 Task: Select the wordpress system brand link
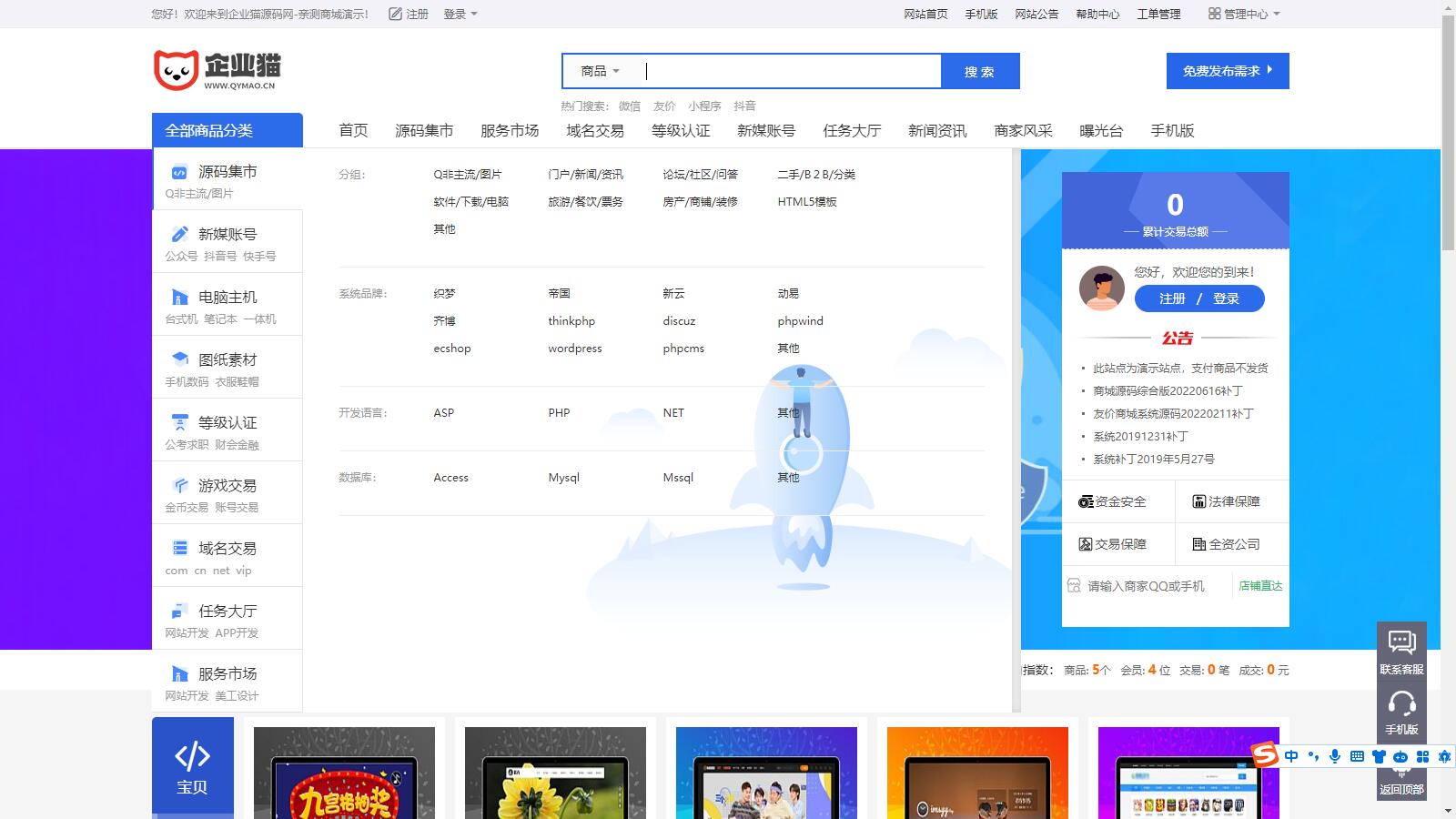pos(574,349)
